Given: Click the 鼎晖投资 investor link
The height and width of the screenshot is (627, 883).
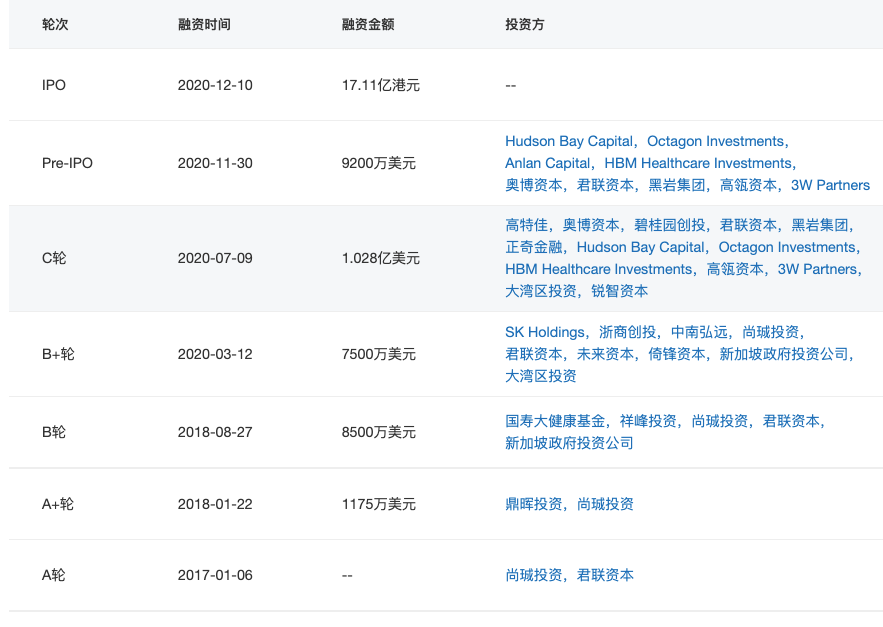Looking at the screenshot, I should (533, 504).
